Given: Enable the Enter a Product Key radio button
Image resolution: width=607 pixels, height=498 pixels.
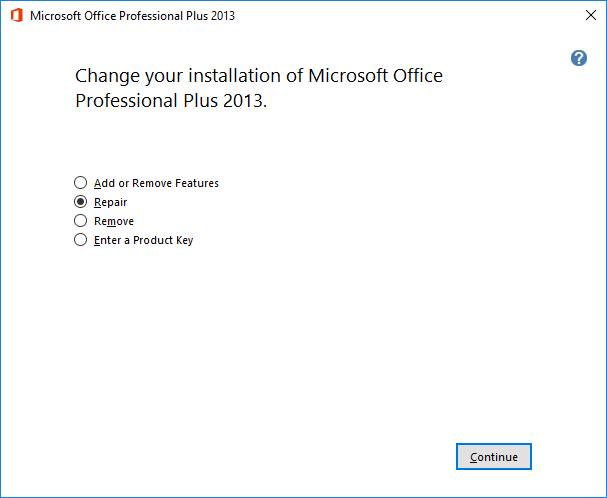Looking at the screenshot, I should (x=81, y=240).
